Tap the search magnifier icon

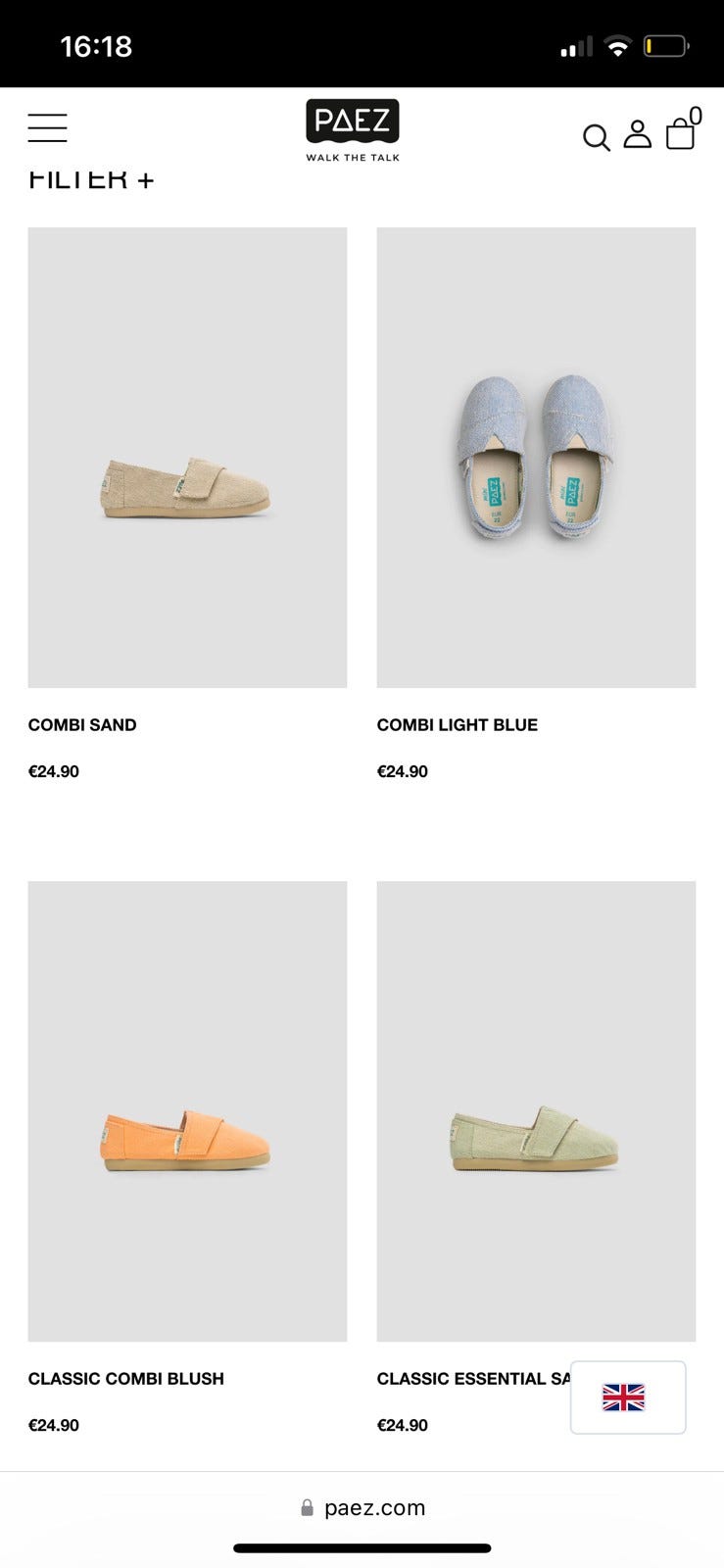click(x=596, y=137)
